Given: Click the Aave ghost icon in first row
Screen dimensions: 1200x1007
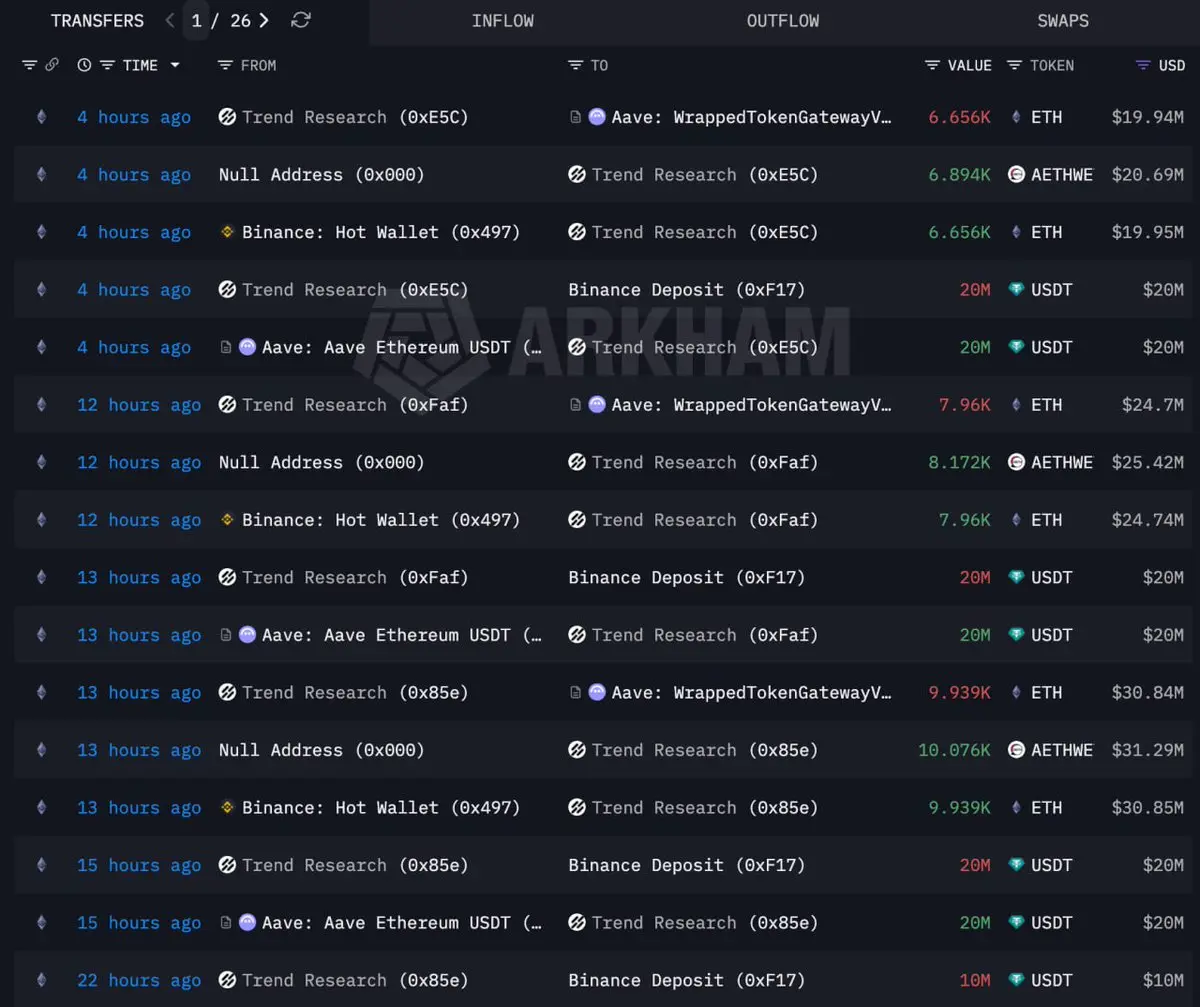Looking at the screenshot, I should coord(597,117).
